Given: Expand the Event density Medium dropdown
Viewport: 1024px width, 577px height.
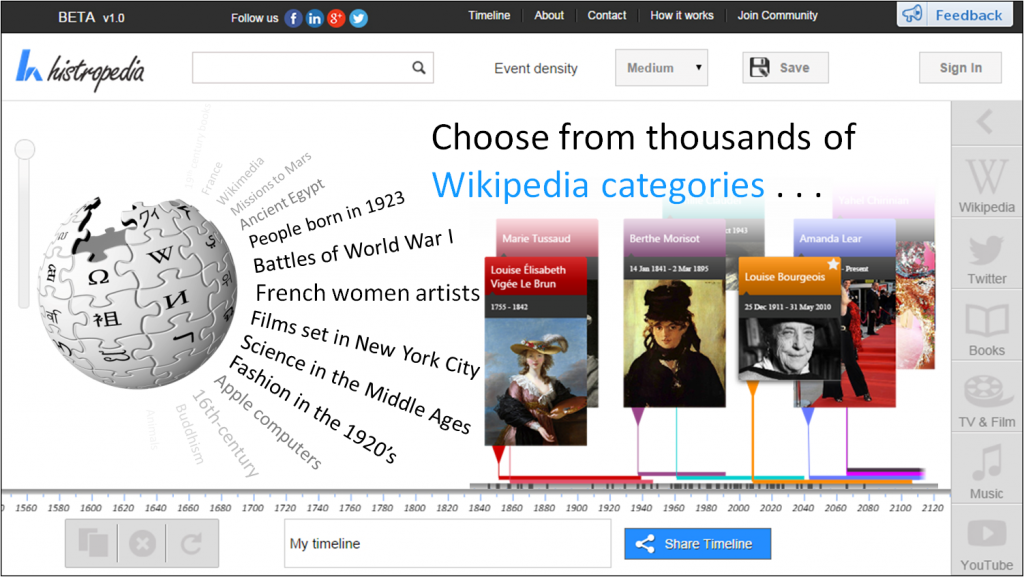Looking at the screenshot, I should point(661,68).
